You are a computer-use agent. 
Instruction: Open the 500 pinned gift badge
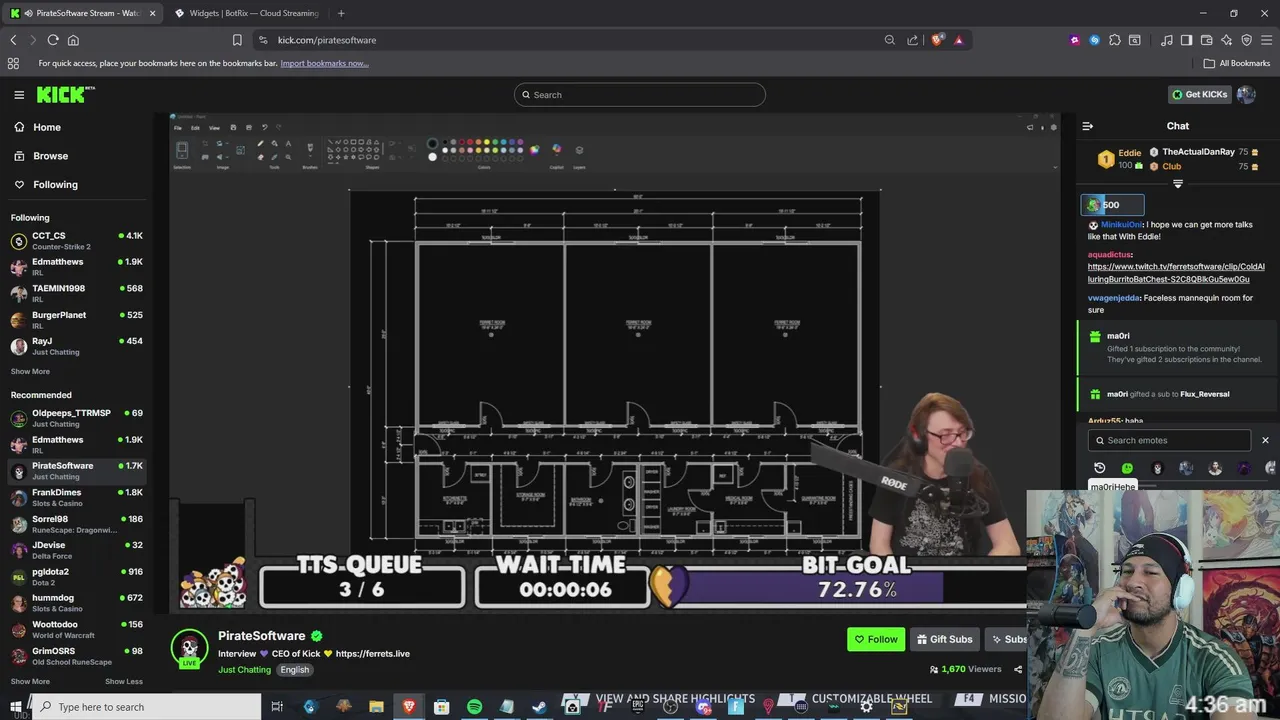(1112, 205)
